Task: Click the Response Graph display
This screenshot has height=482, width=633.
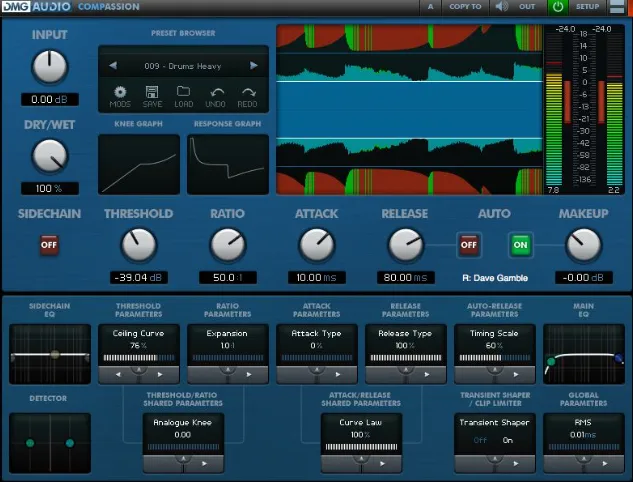Action: [228, 164]
